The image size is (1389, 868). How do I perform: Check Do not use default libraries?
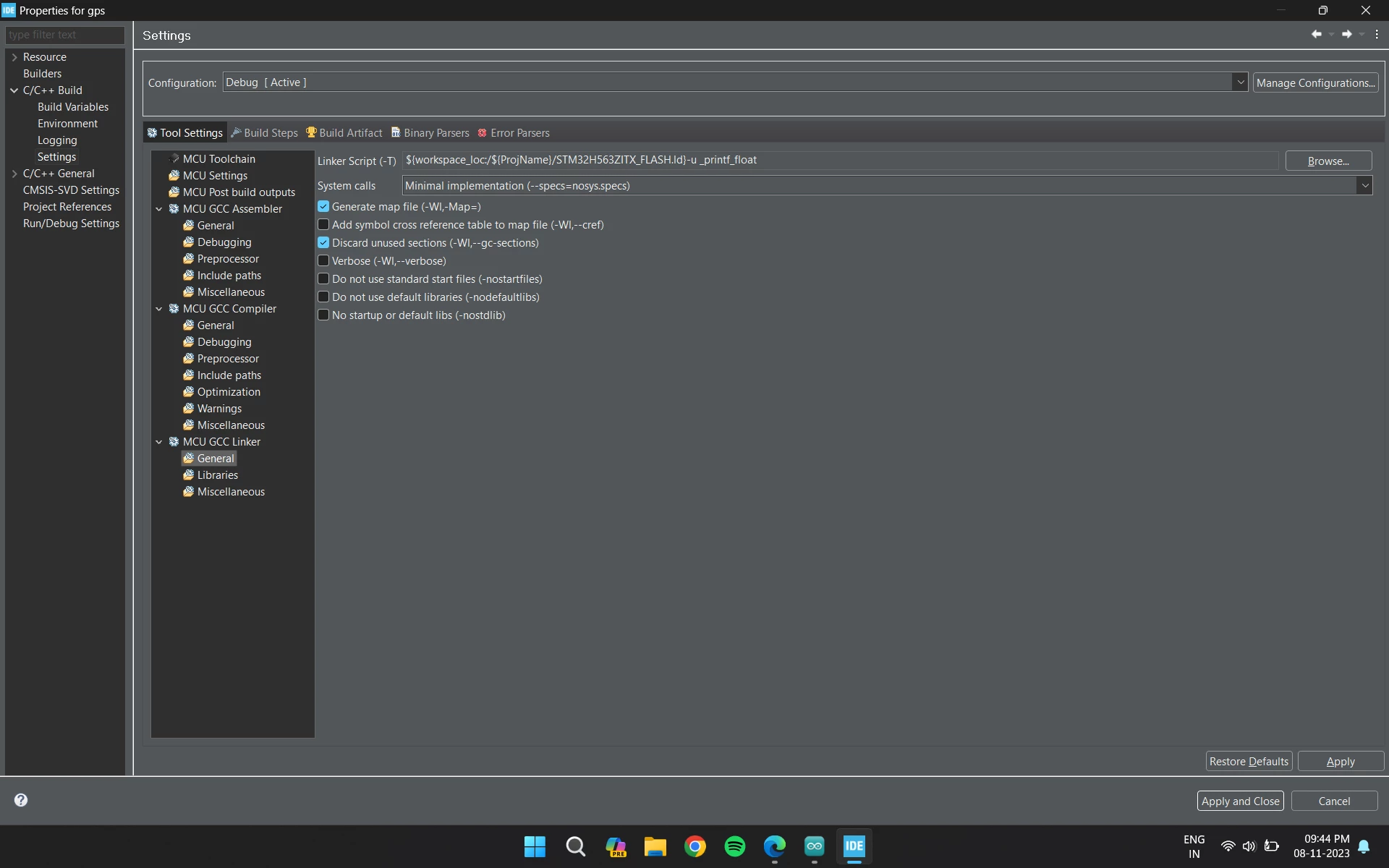click(x=323, y=297)
